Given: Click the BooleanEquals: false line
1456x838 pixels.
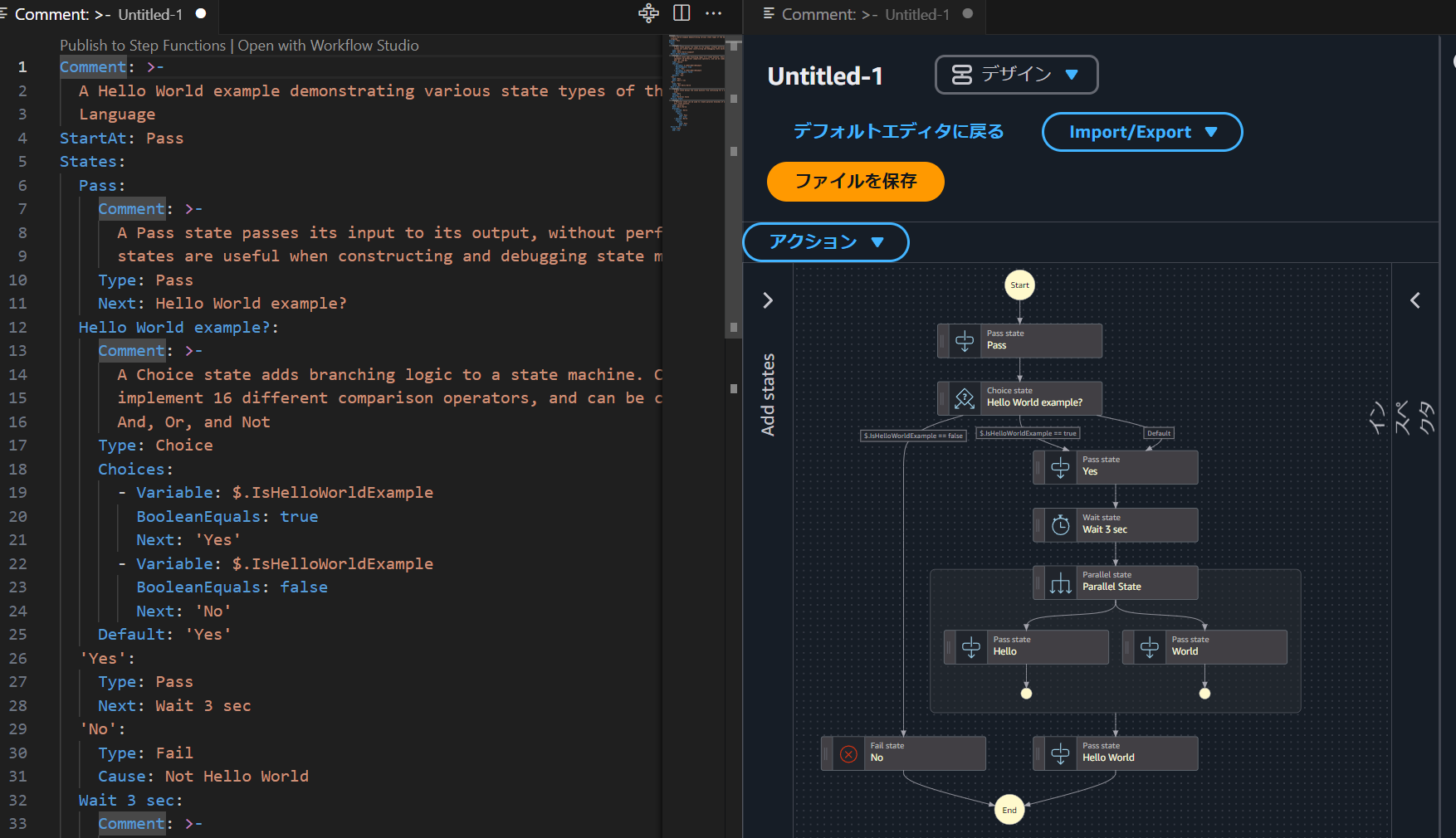Looking at the screenshot, I should [x=232, y=587].
